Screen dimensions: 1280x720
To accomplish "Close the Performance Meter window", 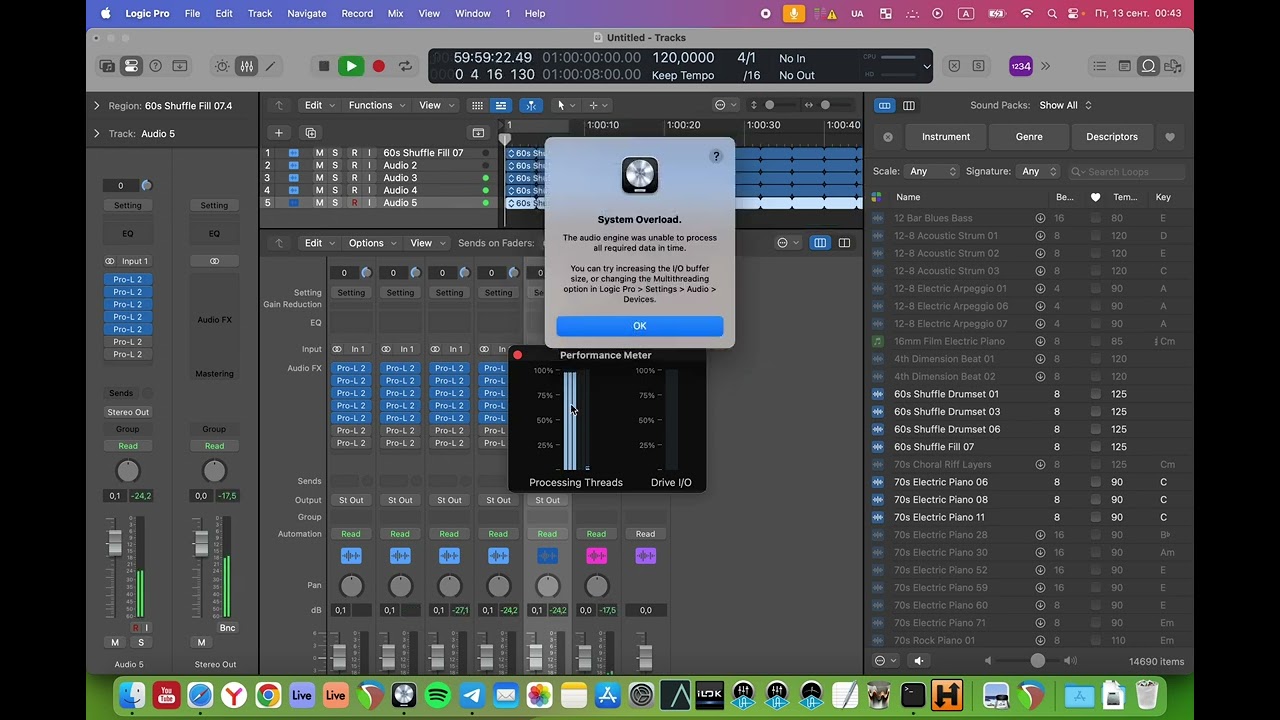I will (517, 355).
